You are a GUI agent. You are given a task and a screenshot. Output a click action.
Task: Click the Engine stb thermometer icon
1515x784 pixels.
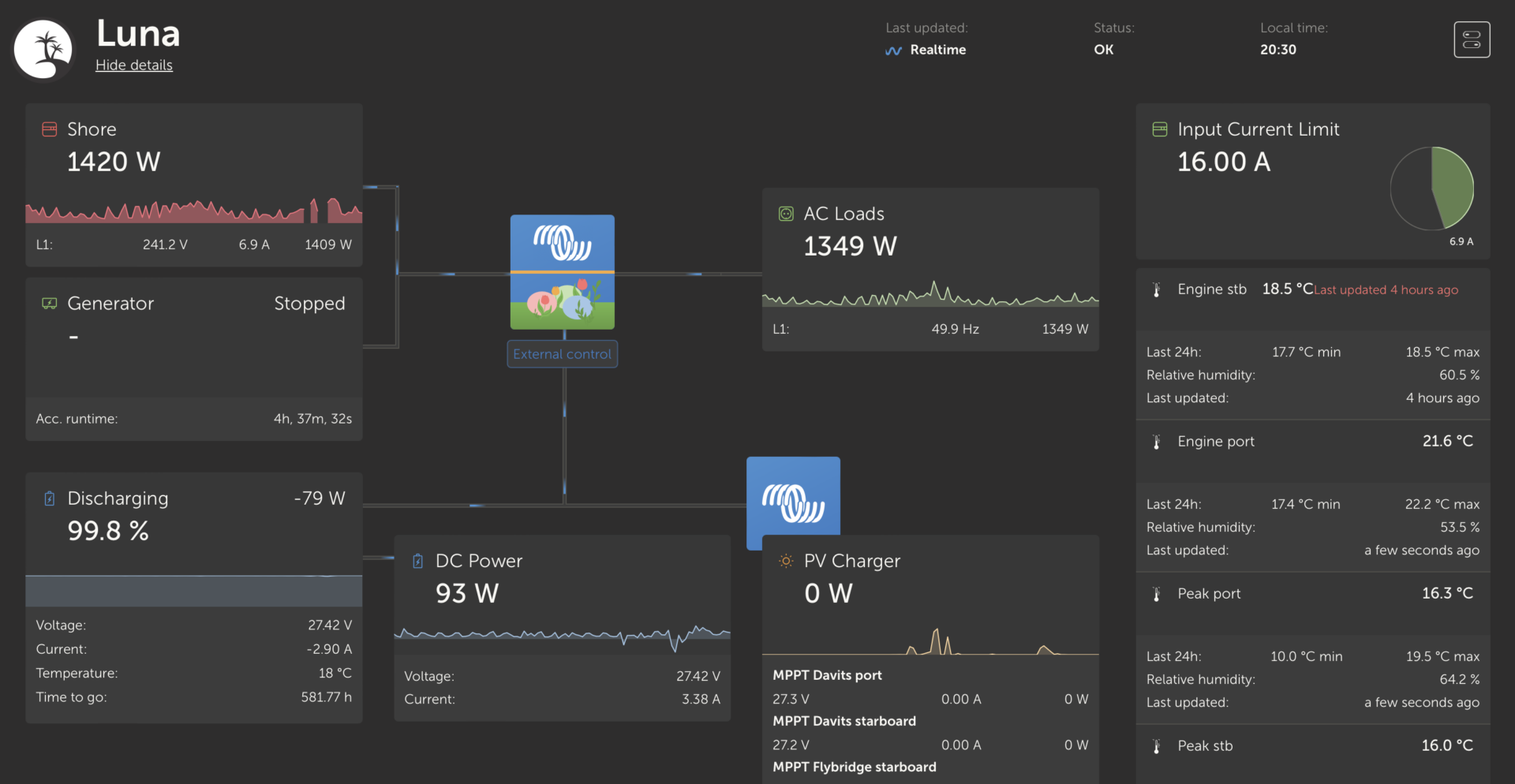pos(1157,289)
